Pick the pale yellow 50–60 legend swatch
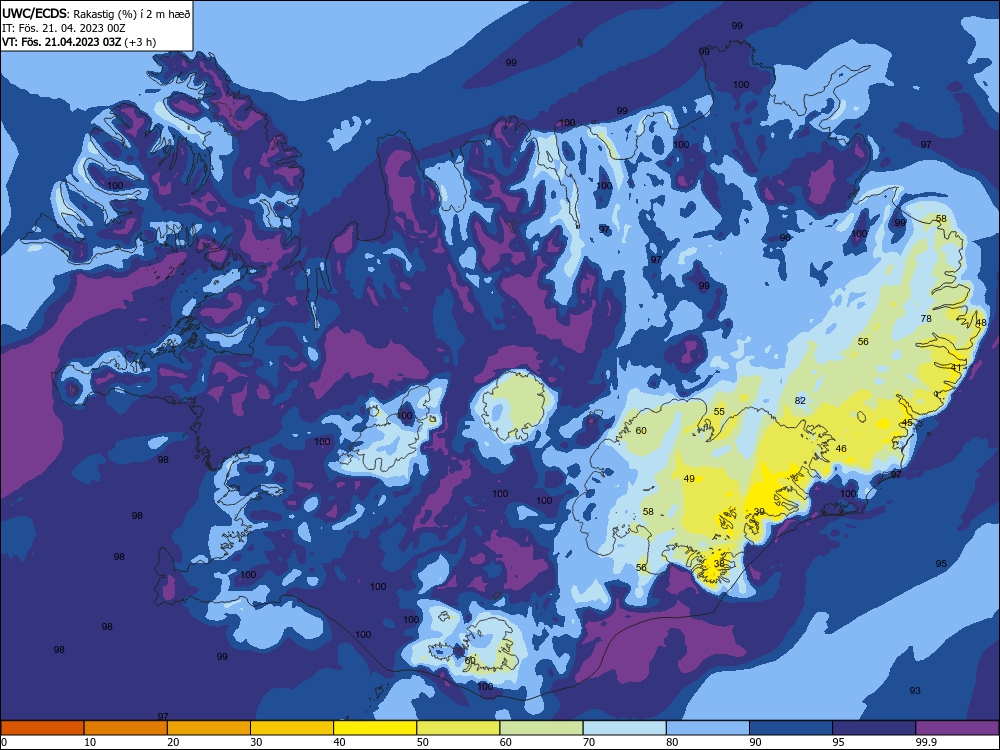The image size is (1000, 750). pyautogui.click(x=458, y=728)
